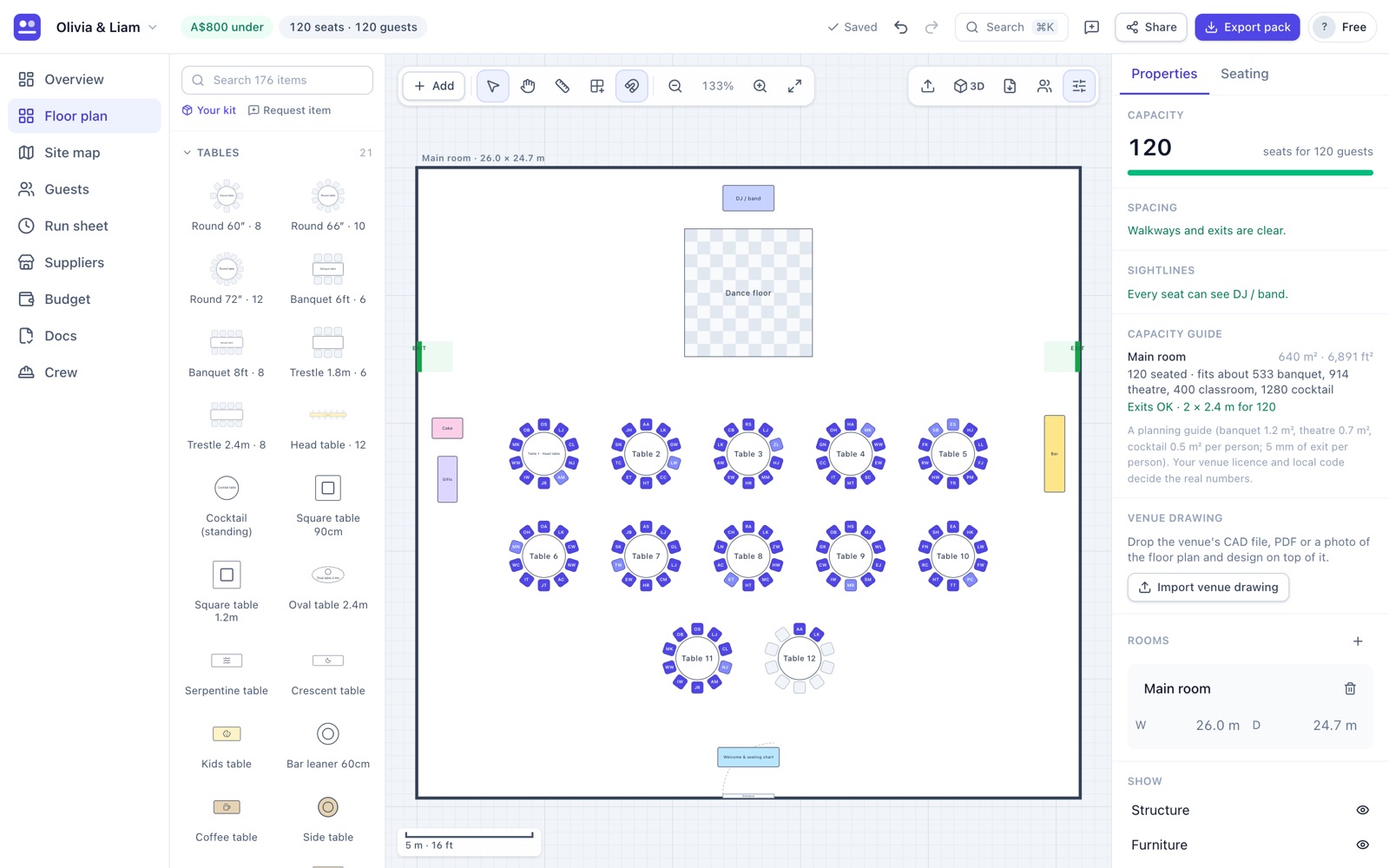Select Table 12 on the floor plan
Viewport: 1389px width, 868px height.
pyautogui.click(x=800, y=658)
